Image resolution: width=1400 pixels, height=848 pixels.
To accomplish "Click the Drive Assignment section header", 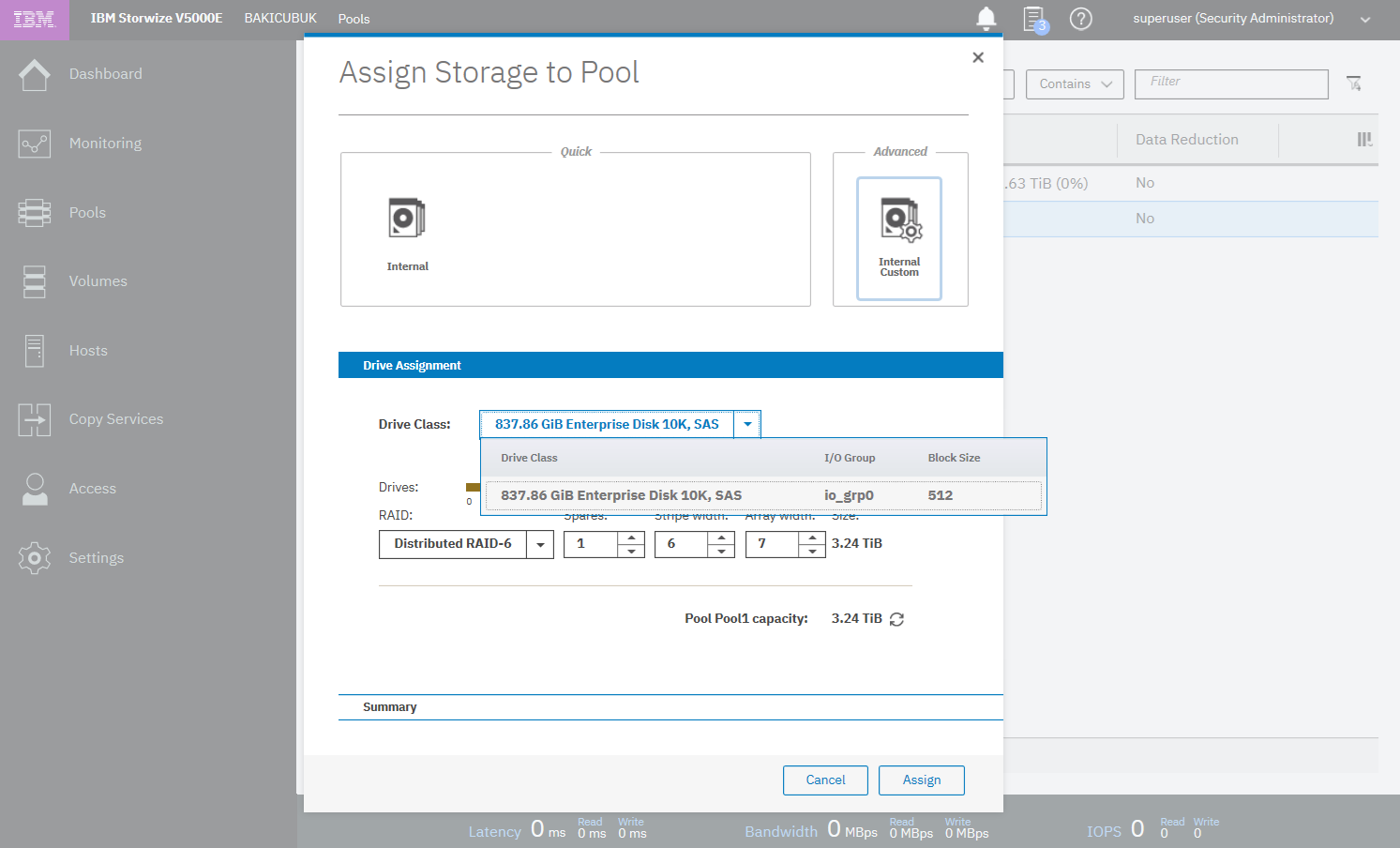I will point(670,365).
